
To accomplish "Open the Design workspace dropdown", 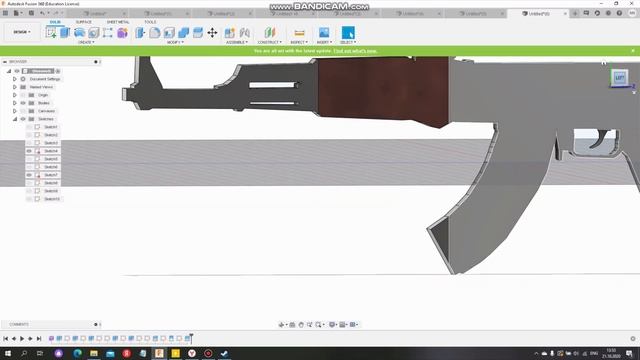I will coord(22,32).
